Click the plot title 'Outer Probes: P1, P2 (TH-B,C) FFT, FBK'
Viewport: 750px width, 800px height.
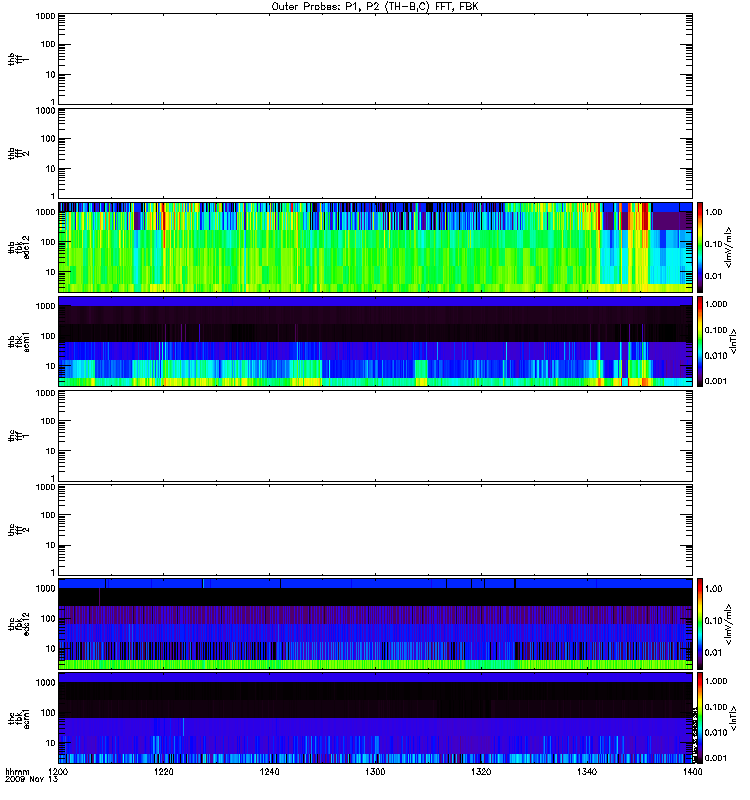(x=375, y=7)
